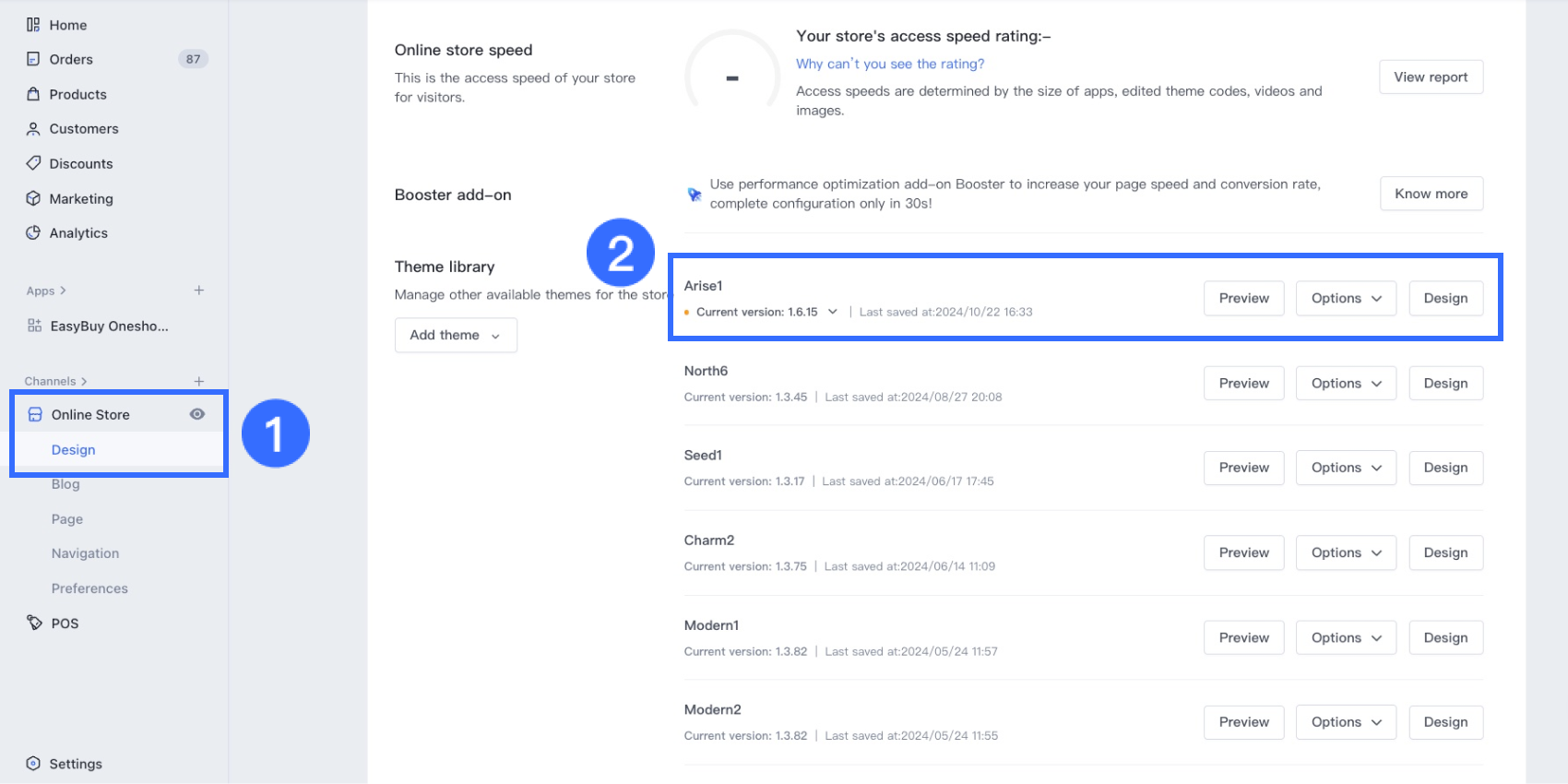
Task: Add a new channel with plus icon
Action: tap(198, 381)
